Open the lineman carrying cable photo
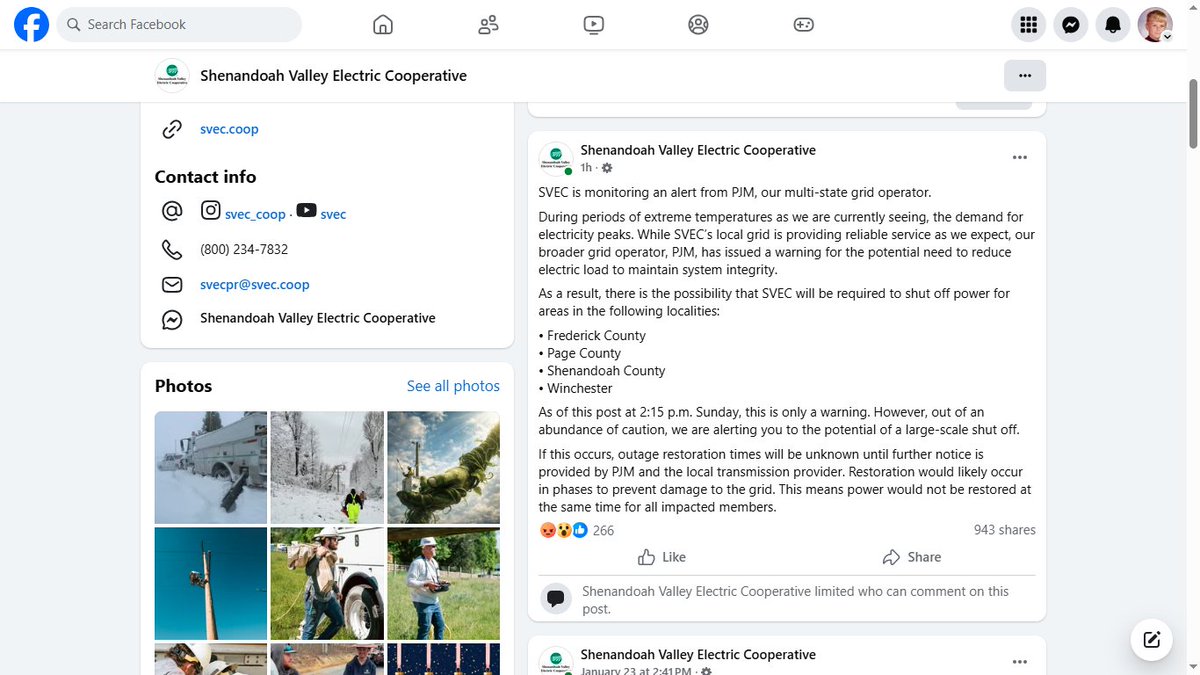 point(327,584)
